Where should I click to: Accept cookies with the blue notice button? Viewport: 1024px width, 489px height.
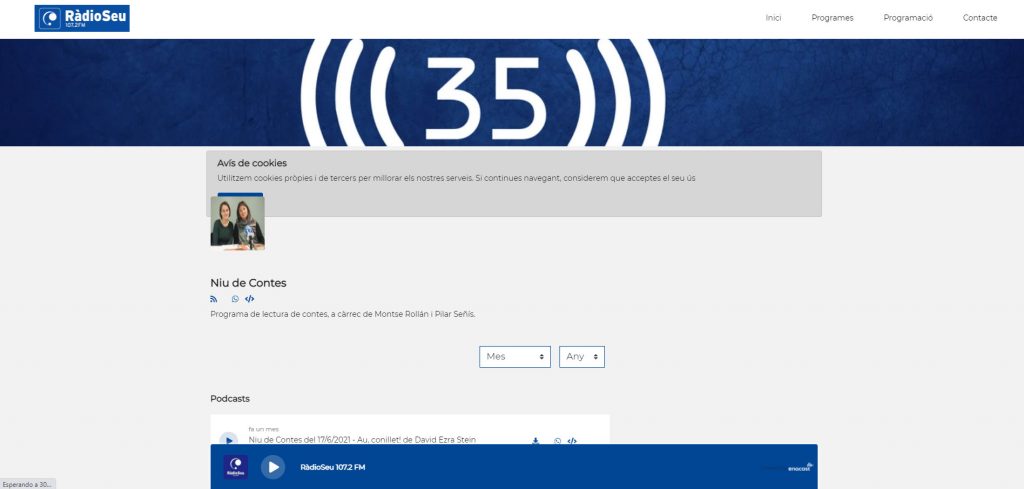[240, 195]
